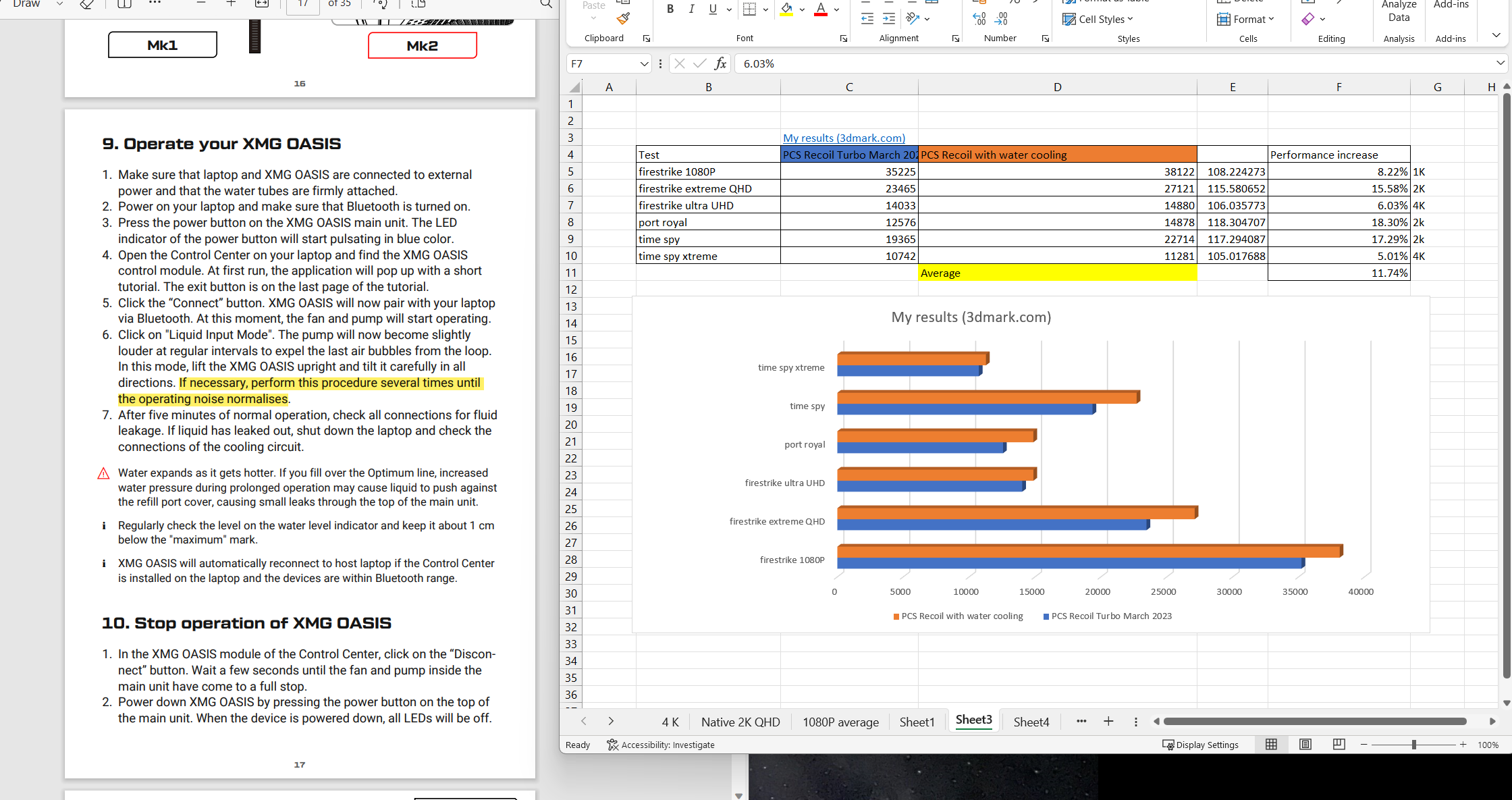Select cell with value 38122

pyautogui.click(x=1057, y=171)
